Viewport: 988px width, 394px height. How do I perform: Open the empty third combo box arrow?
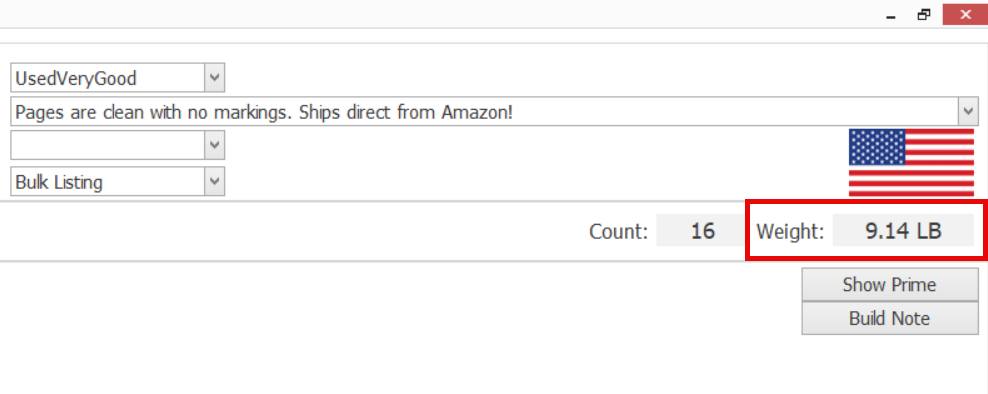[214, 145]
